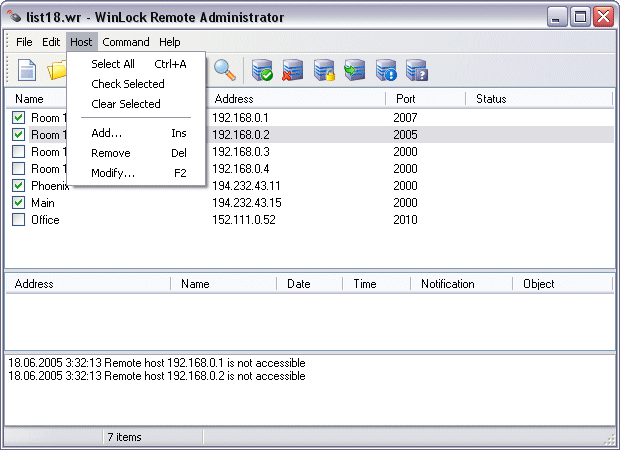Check the host with address 192.168.0.3
This screenshot has width=620, height=450.
click(x=18, y=151)
